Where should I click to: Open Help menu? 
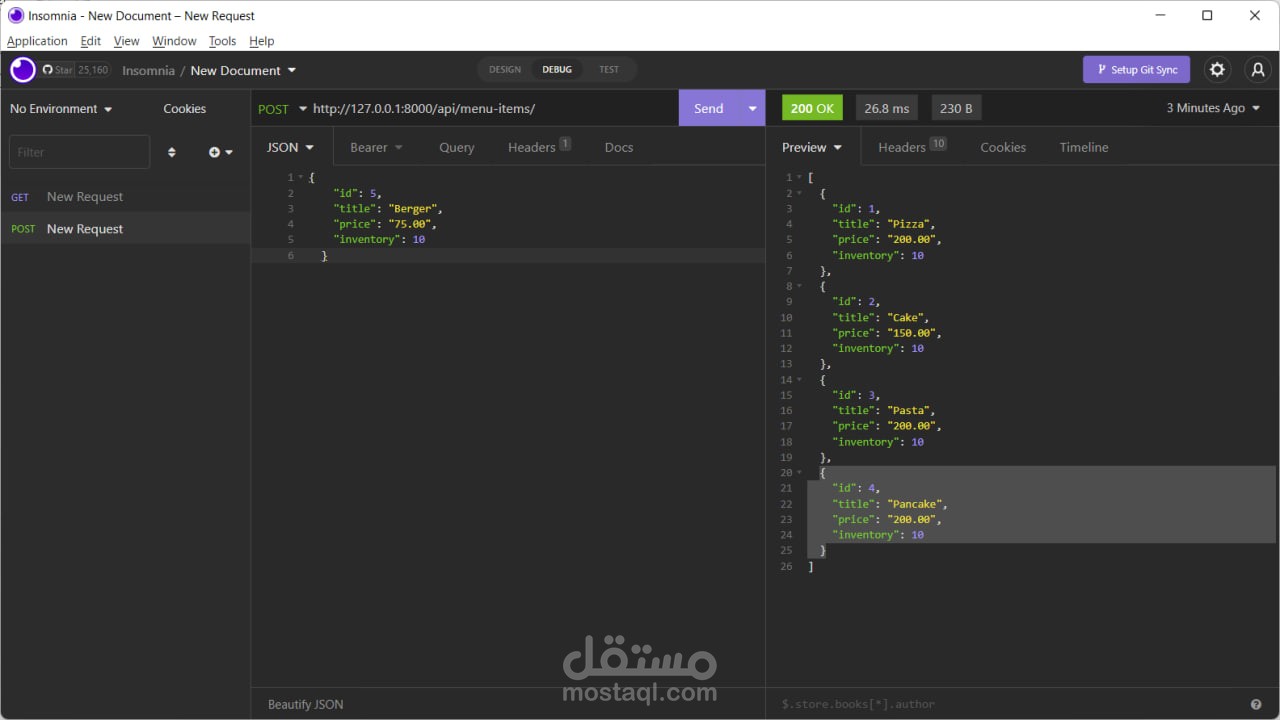click(262, 41)
